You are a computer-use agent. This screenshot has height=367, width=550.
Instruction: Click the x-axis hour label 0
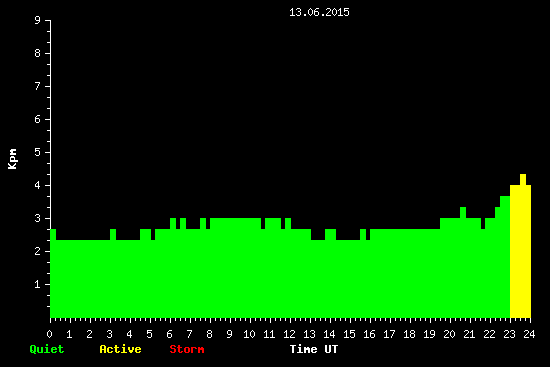(49, 334)
